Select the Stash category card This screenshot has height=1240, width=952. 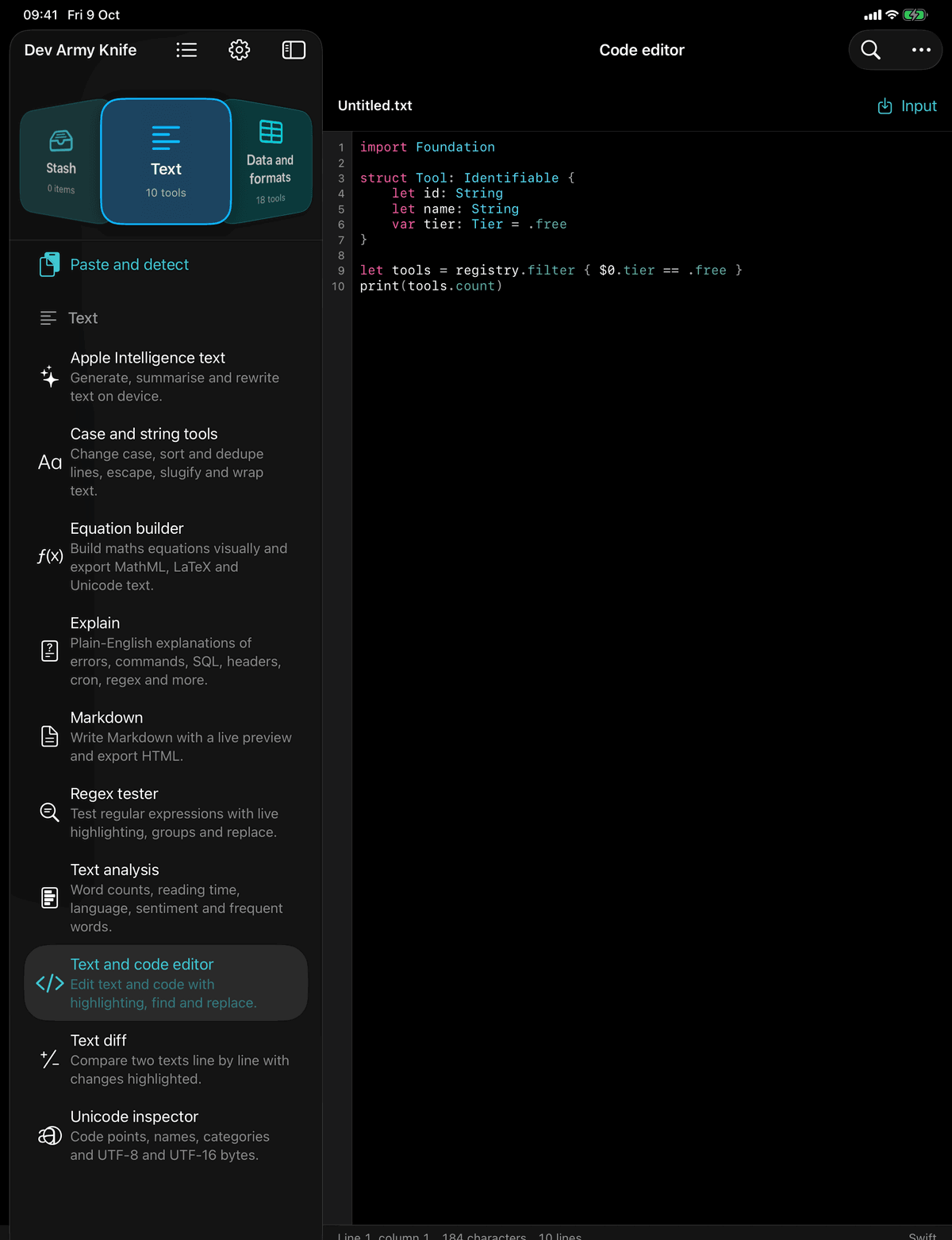61,163
